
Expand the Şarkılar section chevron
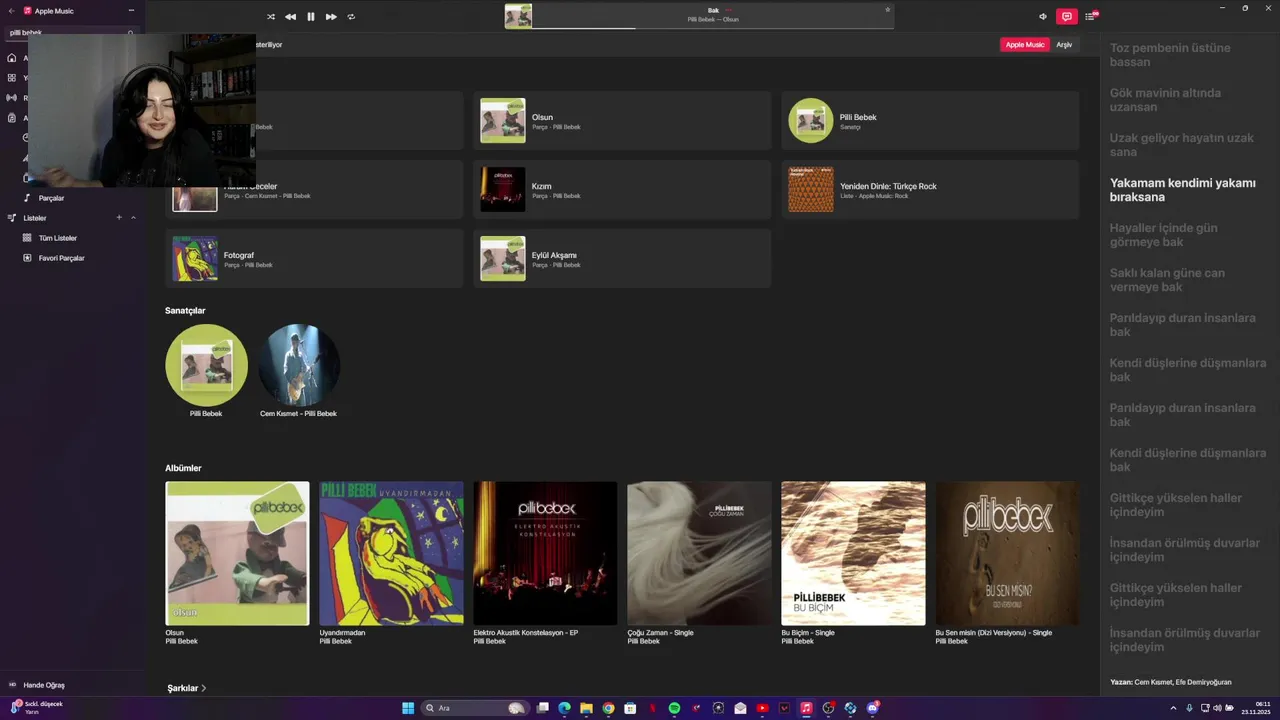(204, 688)
